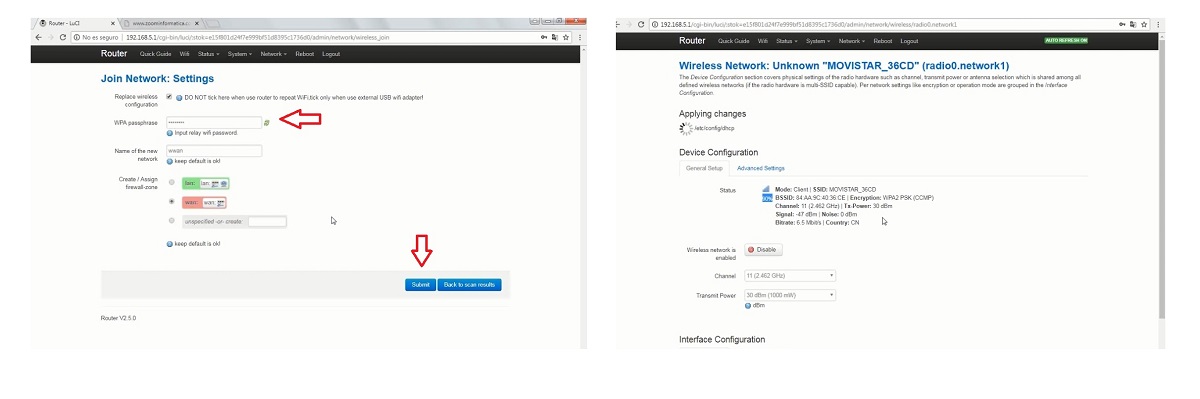Go back from the Join Network page
The height and width of the screenshot is (399, 1200).
point(38,37)
